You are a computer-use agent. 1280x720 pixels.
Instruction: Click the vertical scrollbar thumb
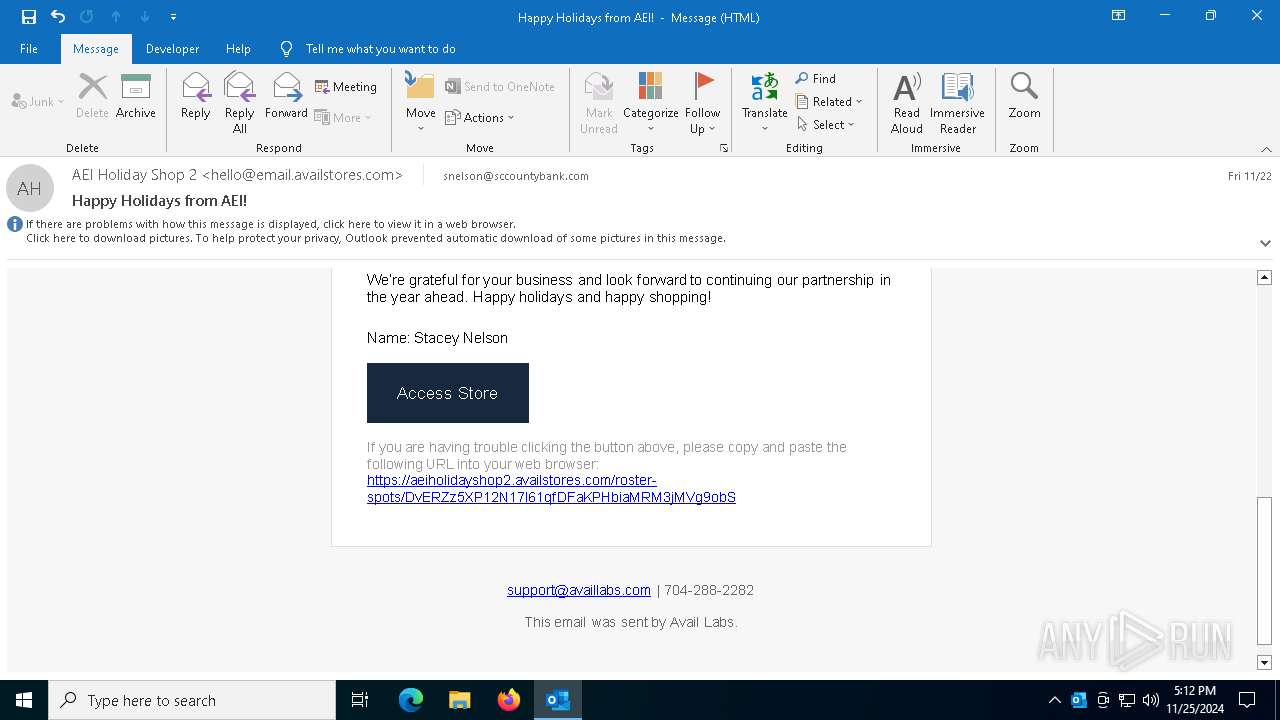[1264, 570]
